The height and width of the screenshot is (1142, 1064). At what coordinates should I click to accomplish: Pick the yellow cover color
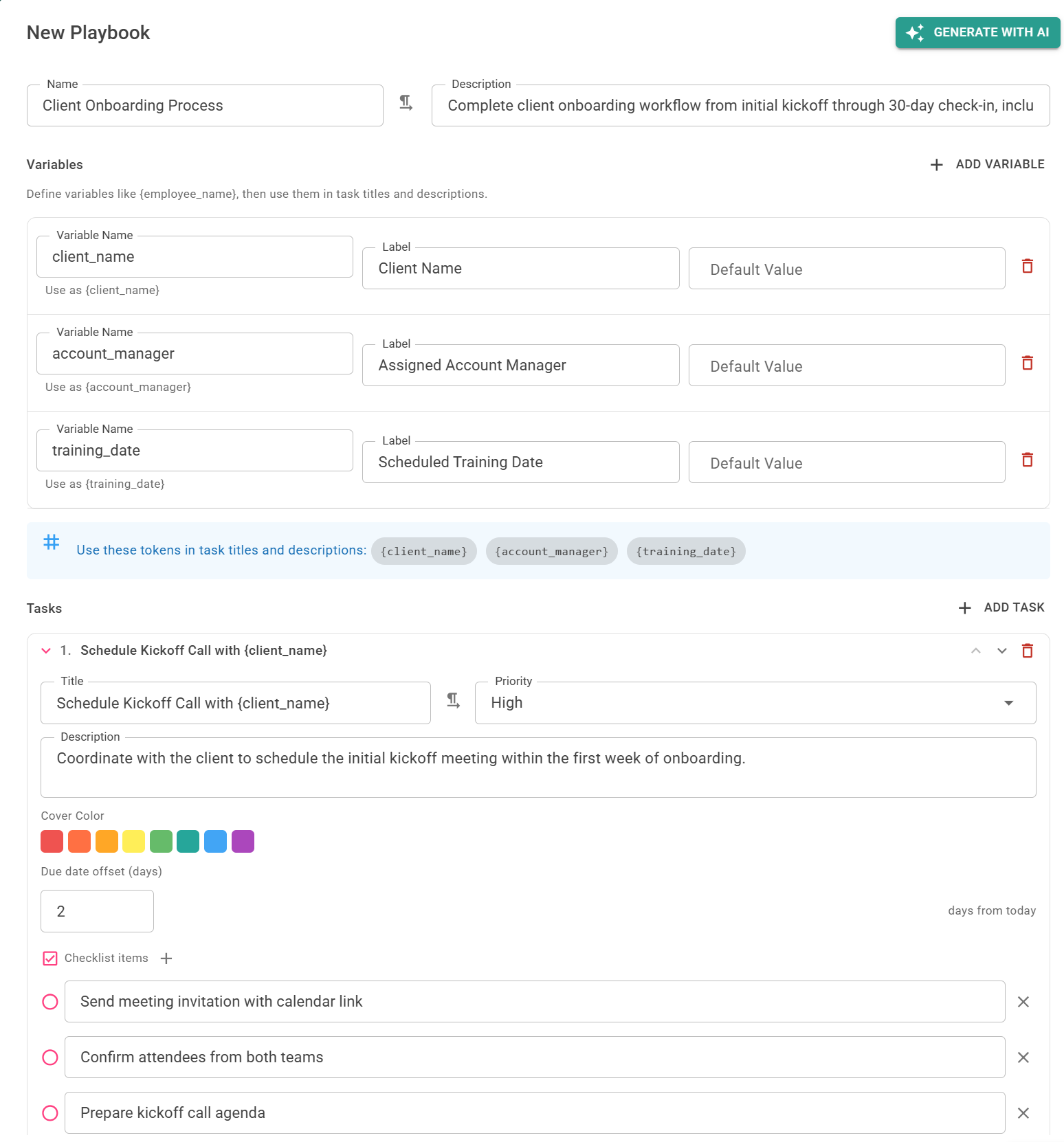(133, 841)
